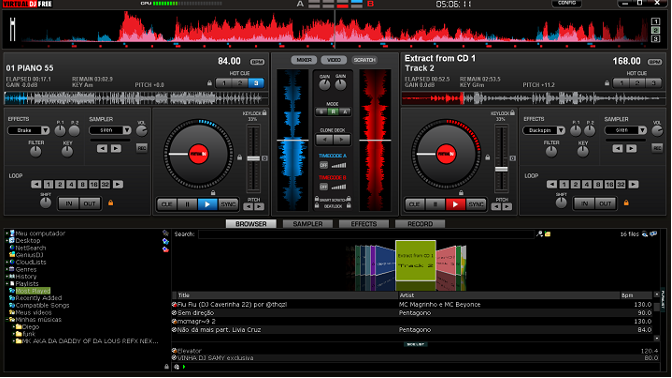672x378 pixels.
Task: Select 8-beat loop on right deck
Action: (x=598, y=184)
